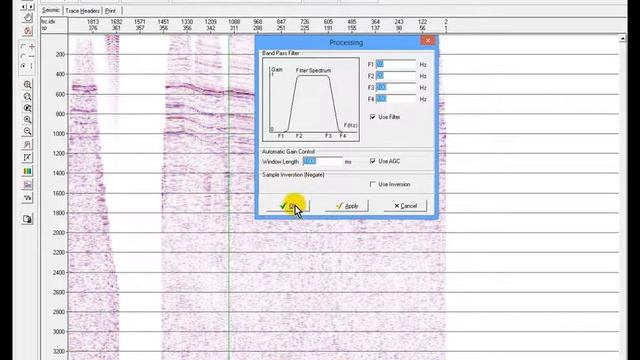Click the third magnifier icon with dark lens
Viewport: 640px width, 360px height.
click(27, 108)
